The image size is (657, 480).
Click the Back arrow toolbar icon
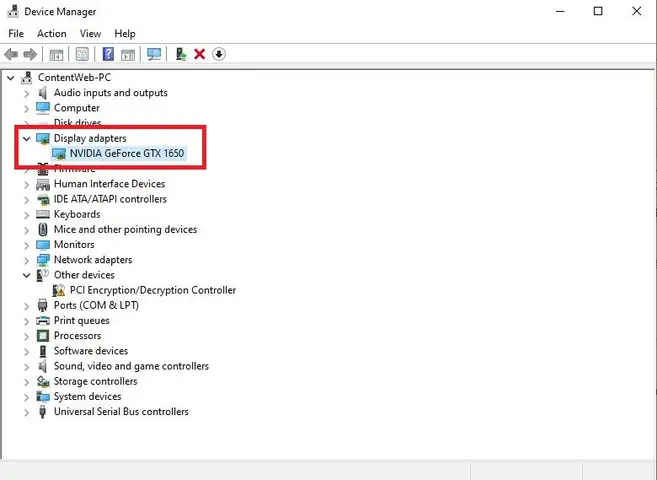(x=11, y=54)
